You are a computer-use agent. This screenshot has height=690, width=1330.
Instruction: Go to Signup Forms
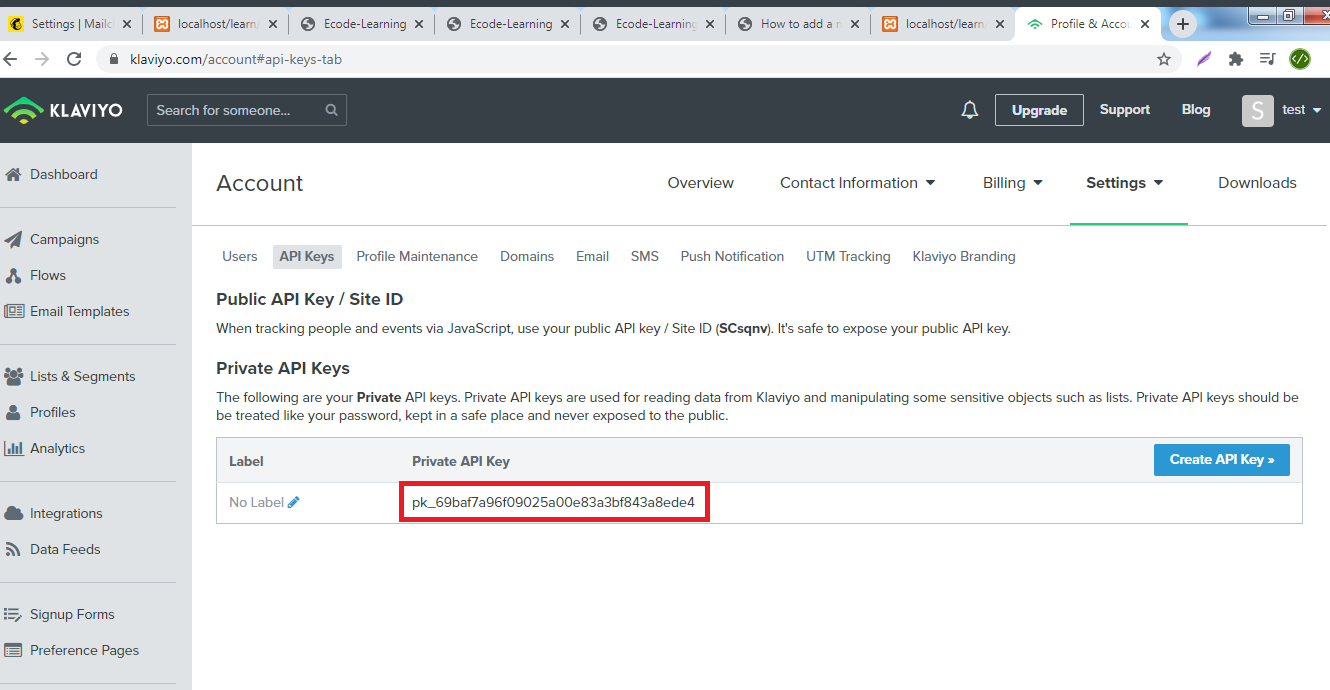point(72,614)
